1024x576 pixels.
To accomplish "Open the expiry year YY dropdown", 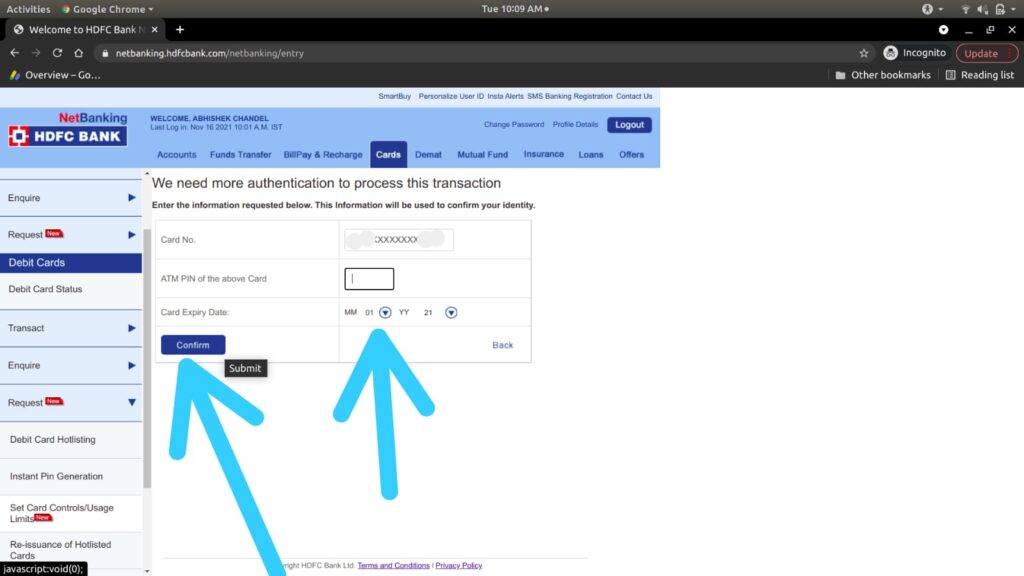I will pyautogui.click(x=451, y=313).
